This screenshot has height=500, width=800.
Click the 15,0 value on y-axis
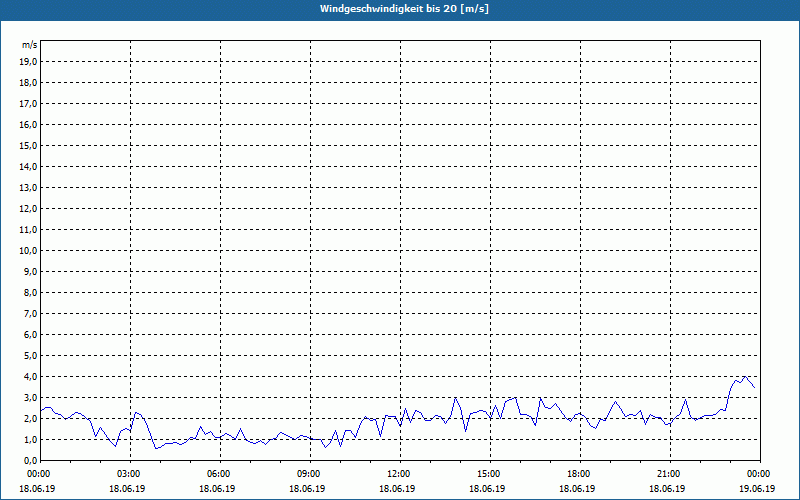pyautogui.click(x=28, y=146)
